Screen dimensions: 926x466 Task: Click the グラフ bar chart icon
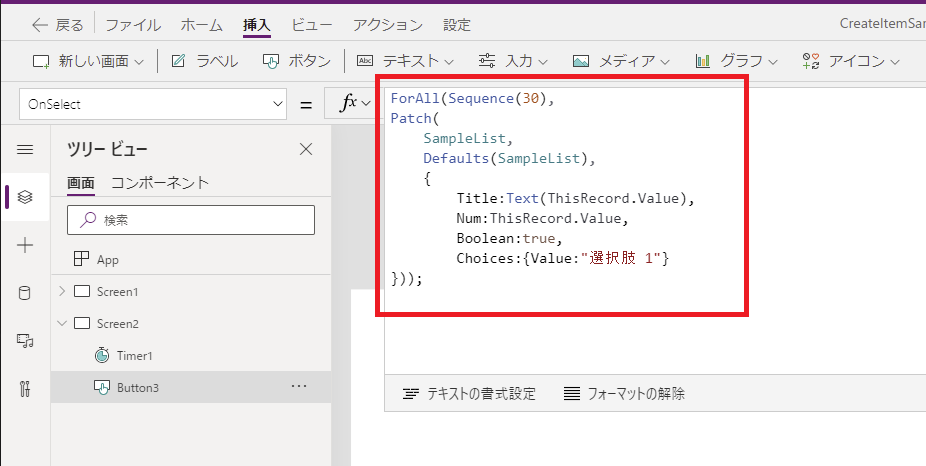(703, 61)
